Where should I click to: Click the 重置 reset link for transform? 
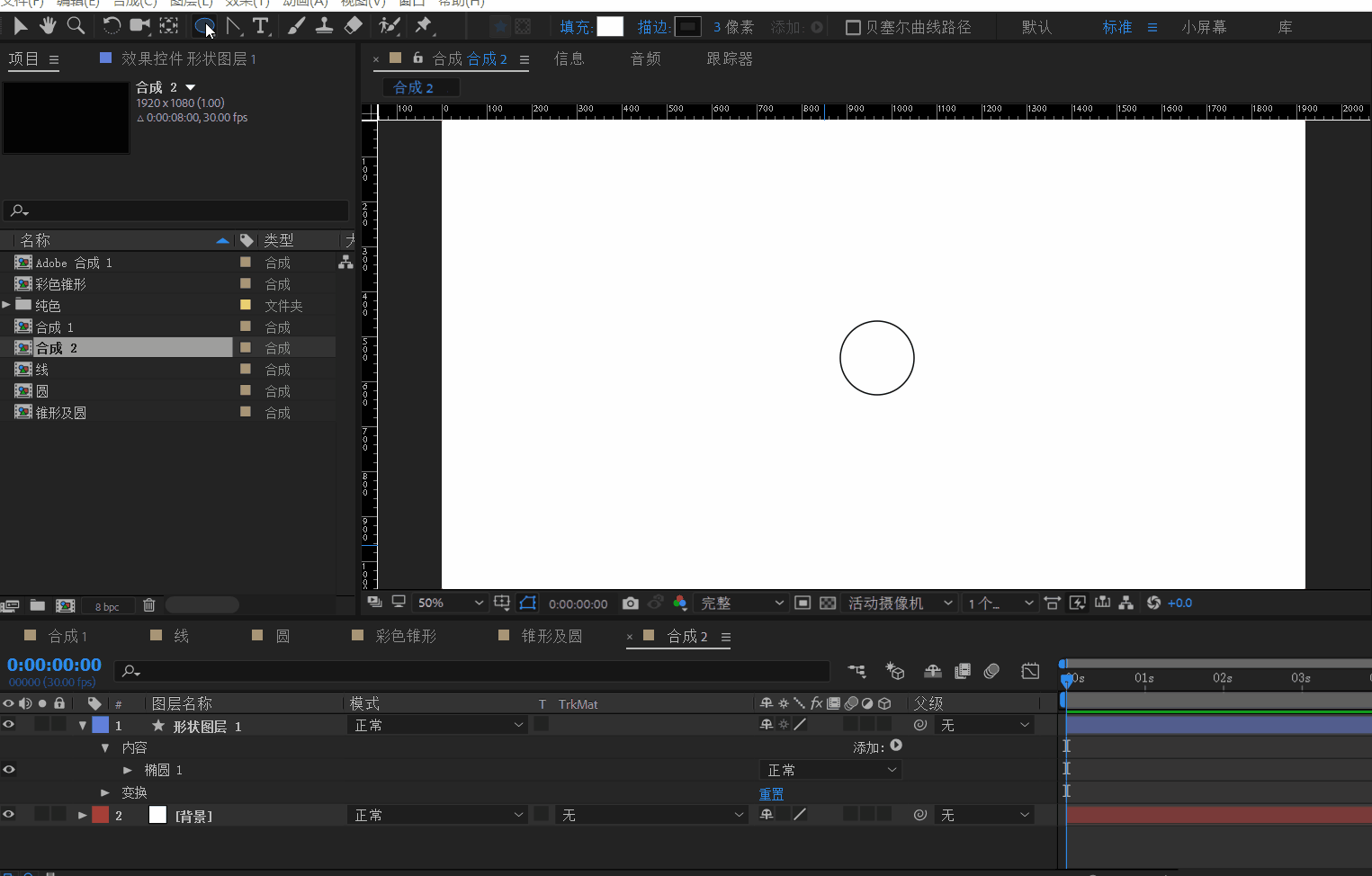771,793
